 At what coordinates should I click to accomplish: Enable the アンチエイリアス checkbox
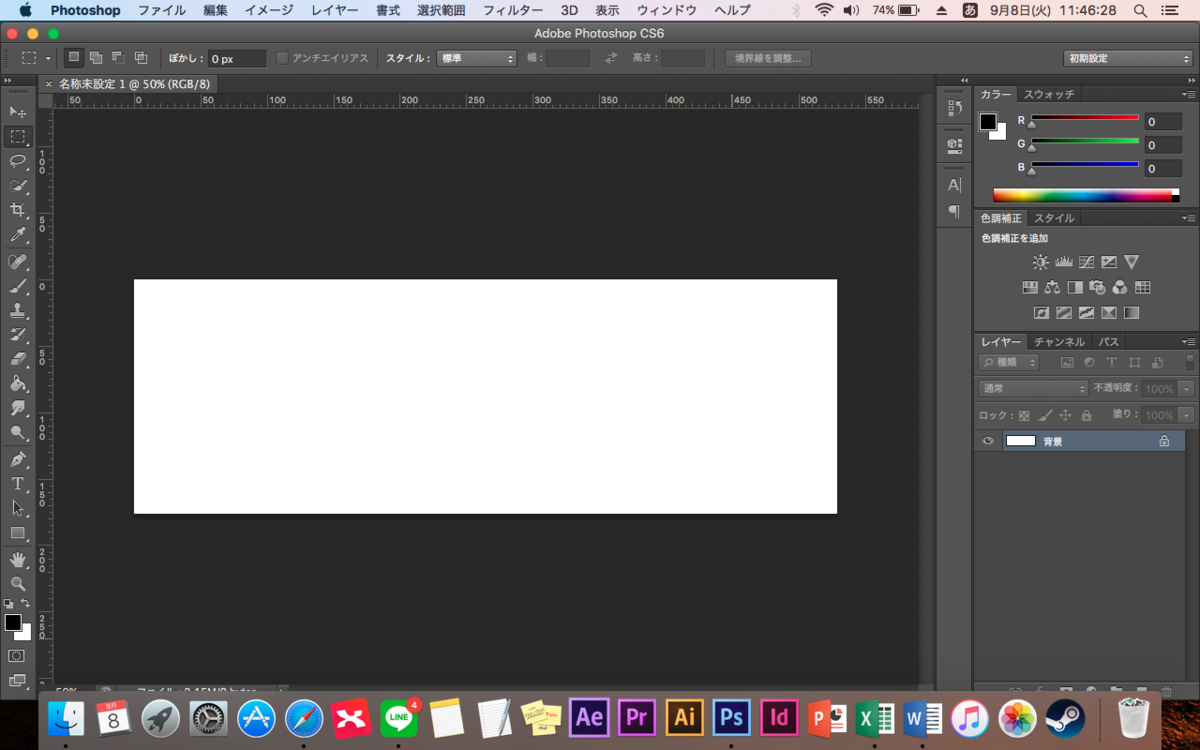click(x=282, y=59)
